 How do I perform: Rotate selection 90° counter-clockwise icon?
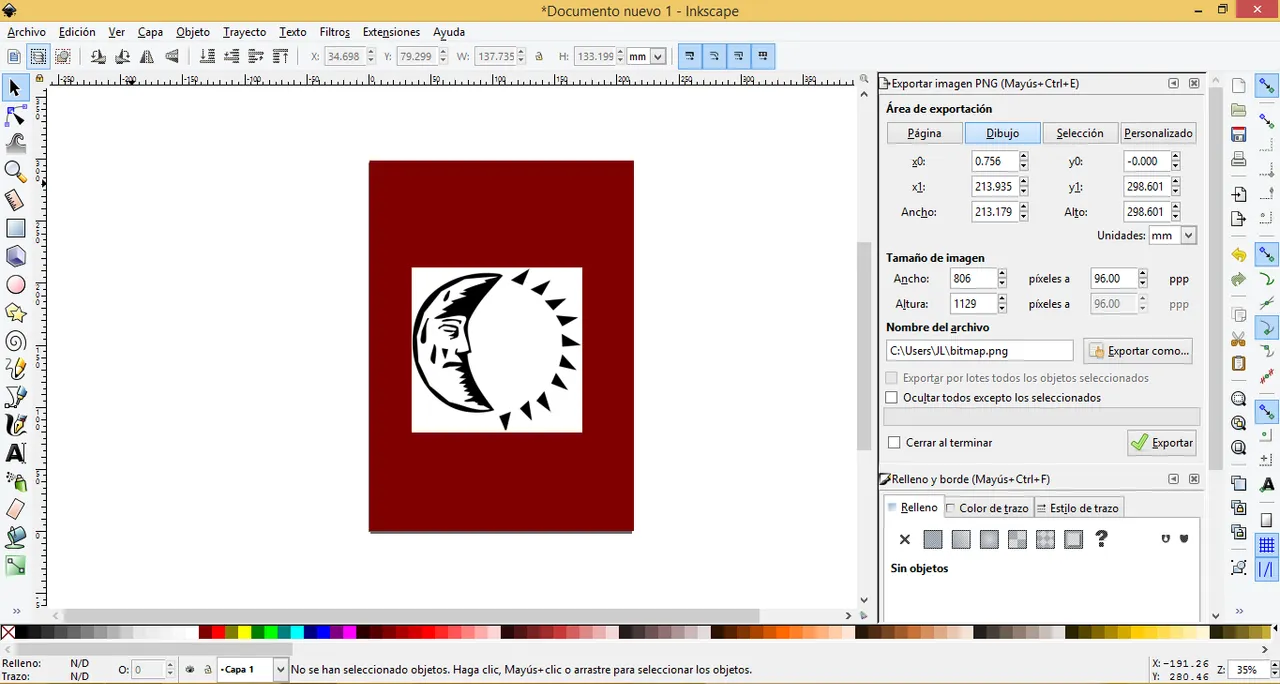pyautogui.click(x=98, y=57)
